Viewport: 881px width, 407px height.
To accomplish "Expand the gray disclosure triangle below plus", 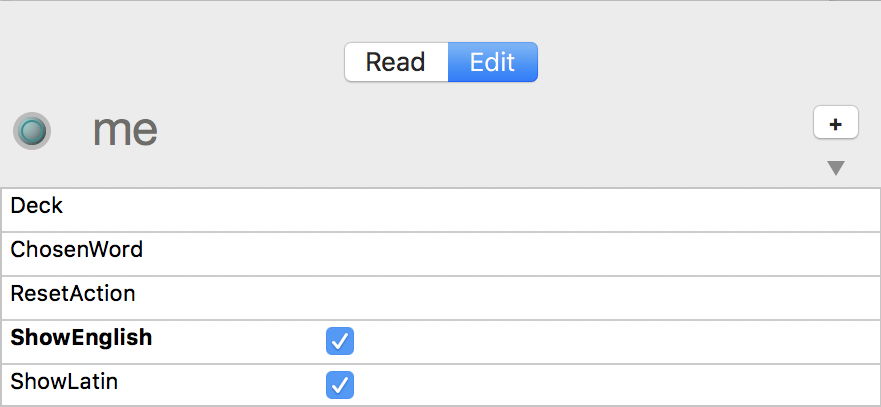I will pyautogui.click(x=836, y=168).
